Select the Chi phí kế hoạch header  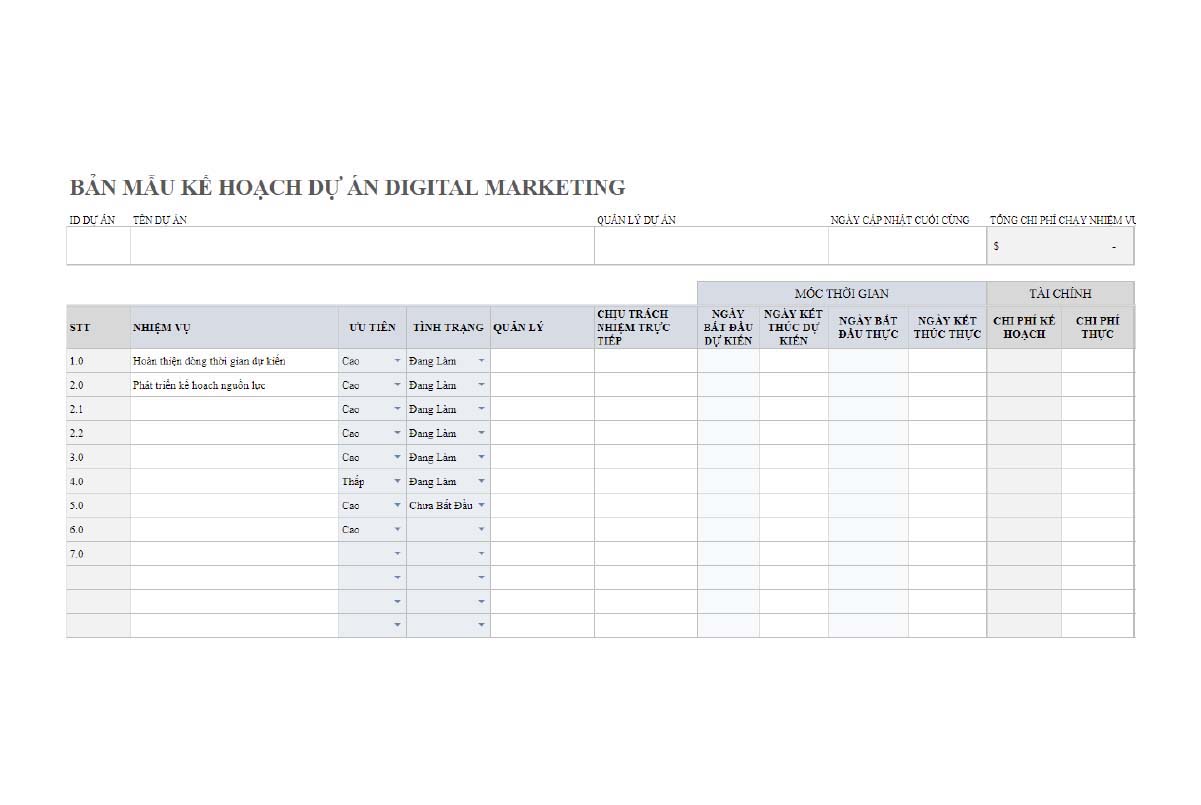[x=1024, y=327]
